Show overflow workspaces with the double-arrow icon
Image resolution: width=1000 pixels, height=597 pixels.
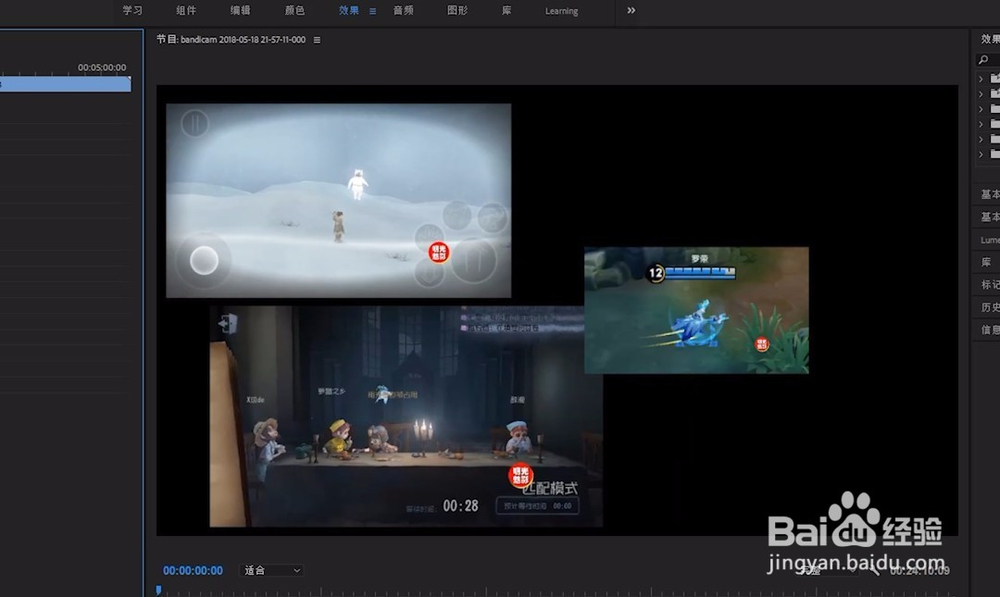[x=631, y=10]
